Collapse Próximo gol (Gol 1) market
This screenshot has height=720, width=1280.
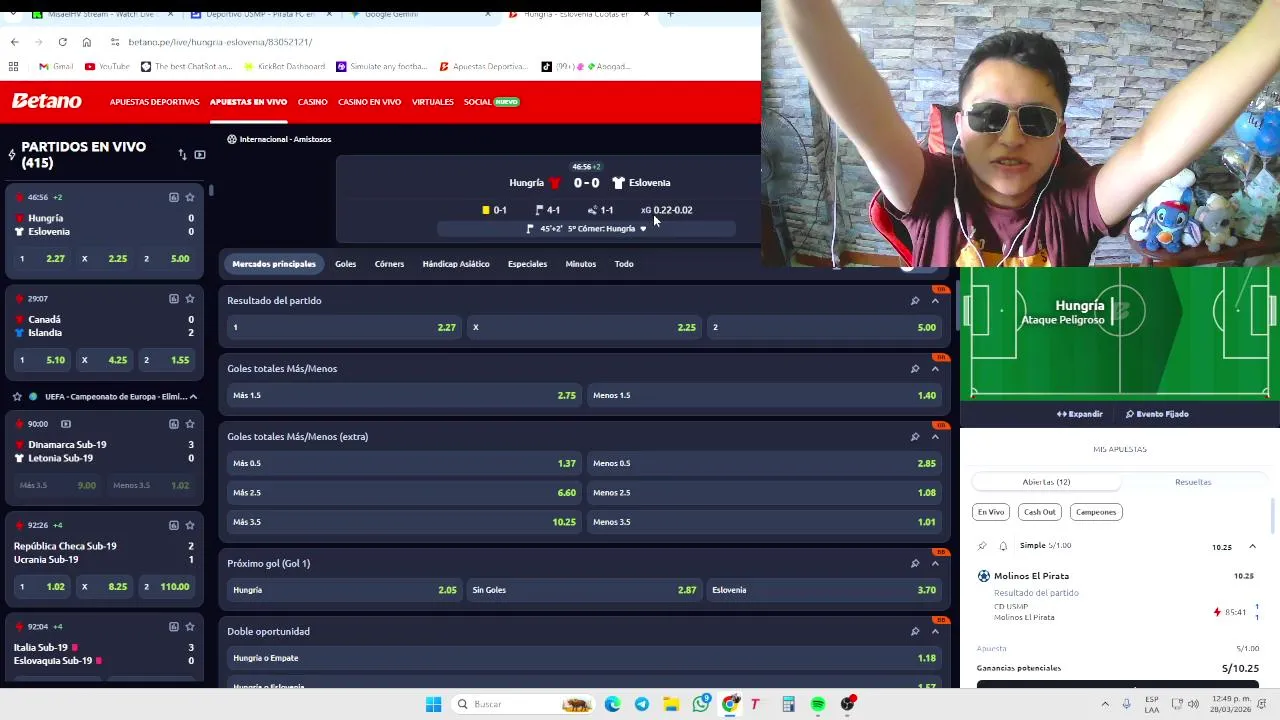[x=935, y=563]
